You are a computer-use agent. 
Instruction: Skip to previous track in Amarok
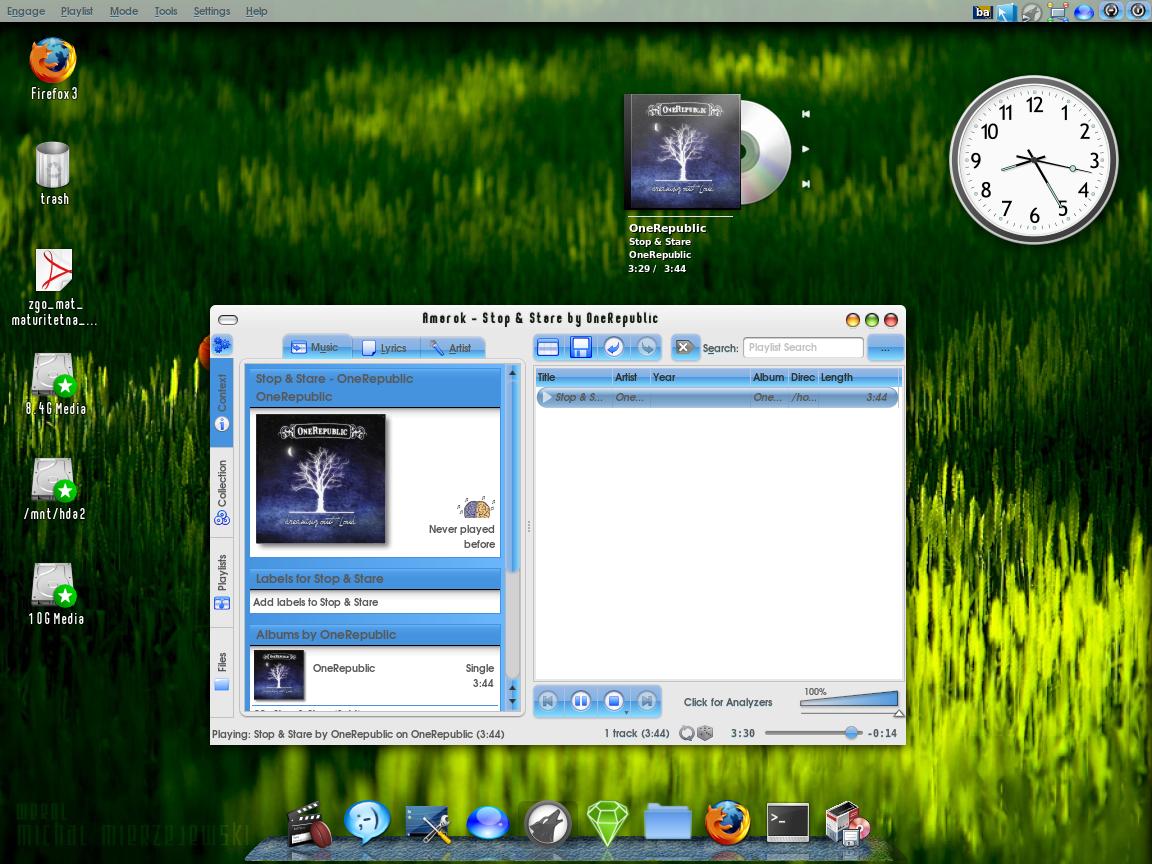pyautogui.click(x=547, y=701)
